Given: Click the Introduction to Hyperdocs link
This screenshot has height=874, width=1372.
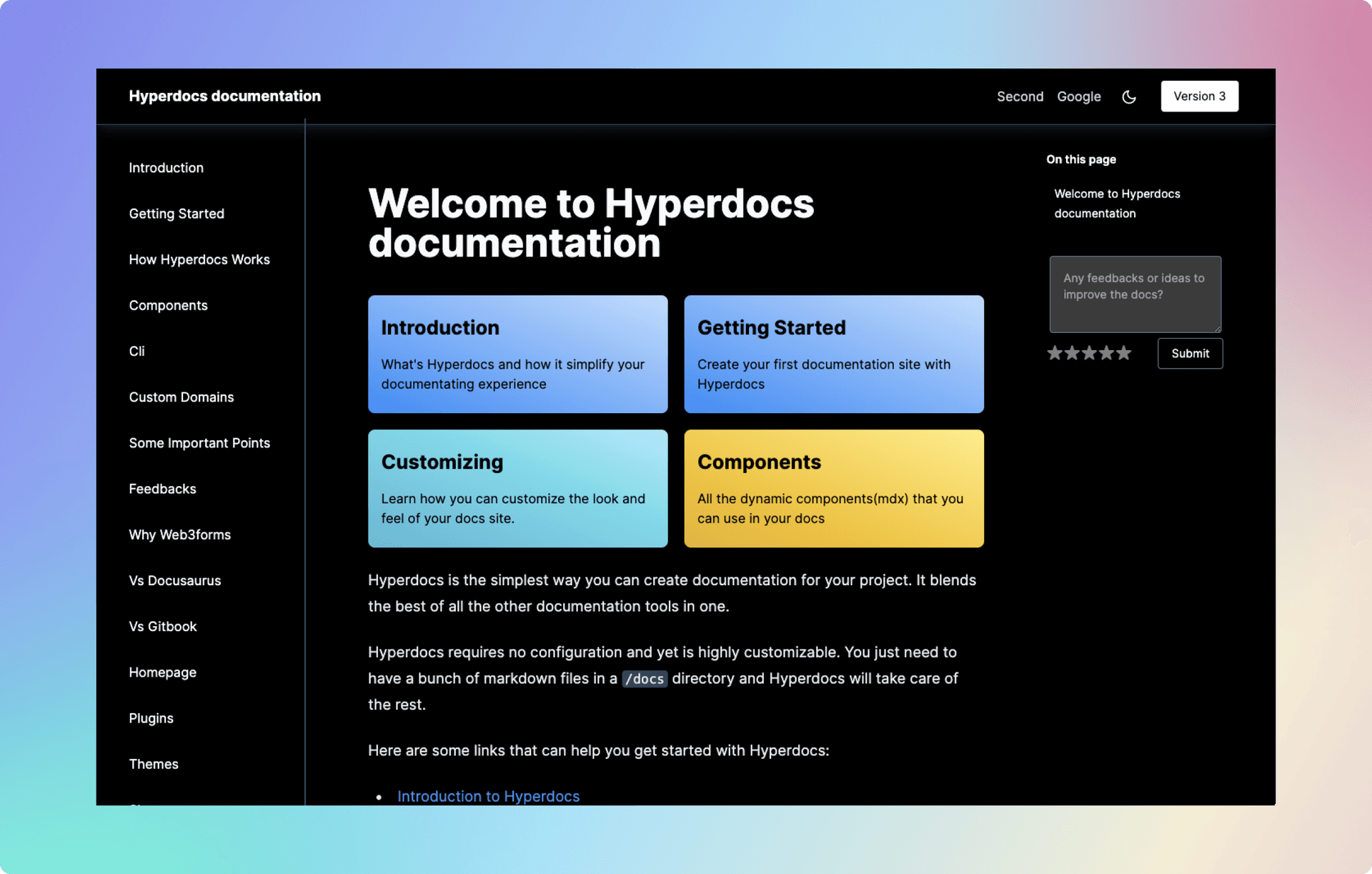Looking at the screenshot, I should click(489, 795).
